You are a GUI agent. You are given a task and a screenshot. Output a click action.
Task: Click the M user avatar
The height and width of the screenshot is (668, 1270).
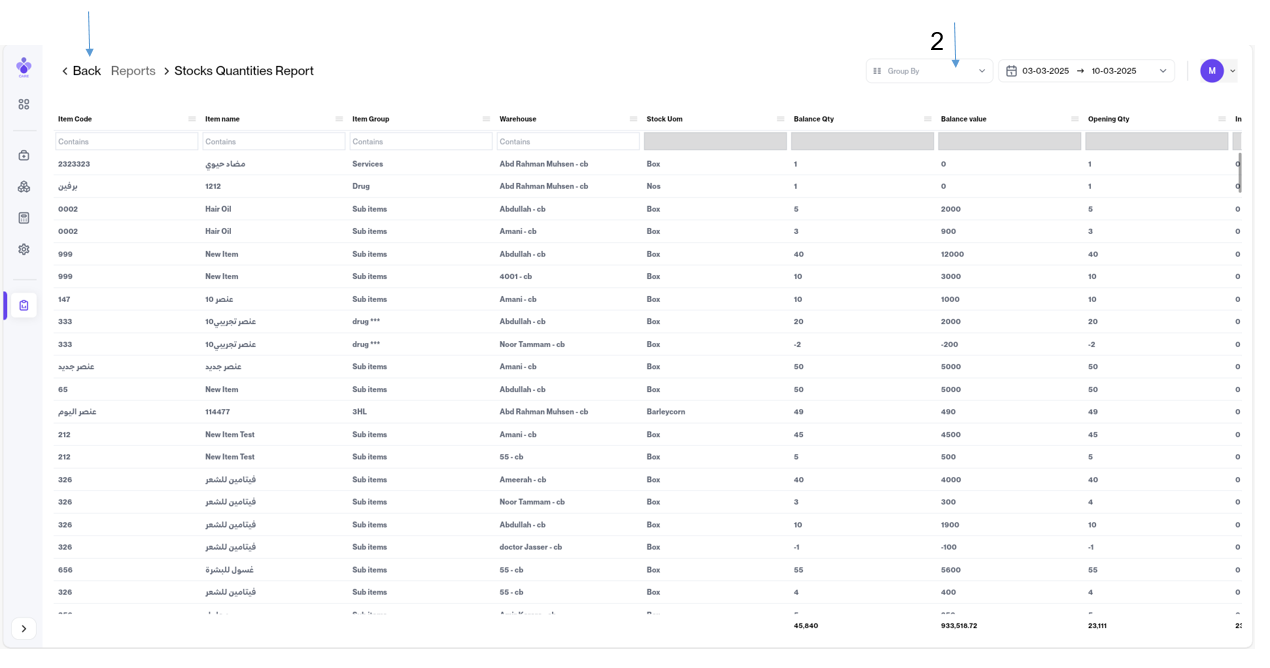coord(1212,71)
